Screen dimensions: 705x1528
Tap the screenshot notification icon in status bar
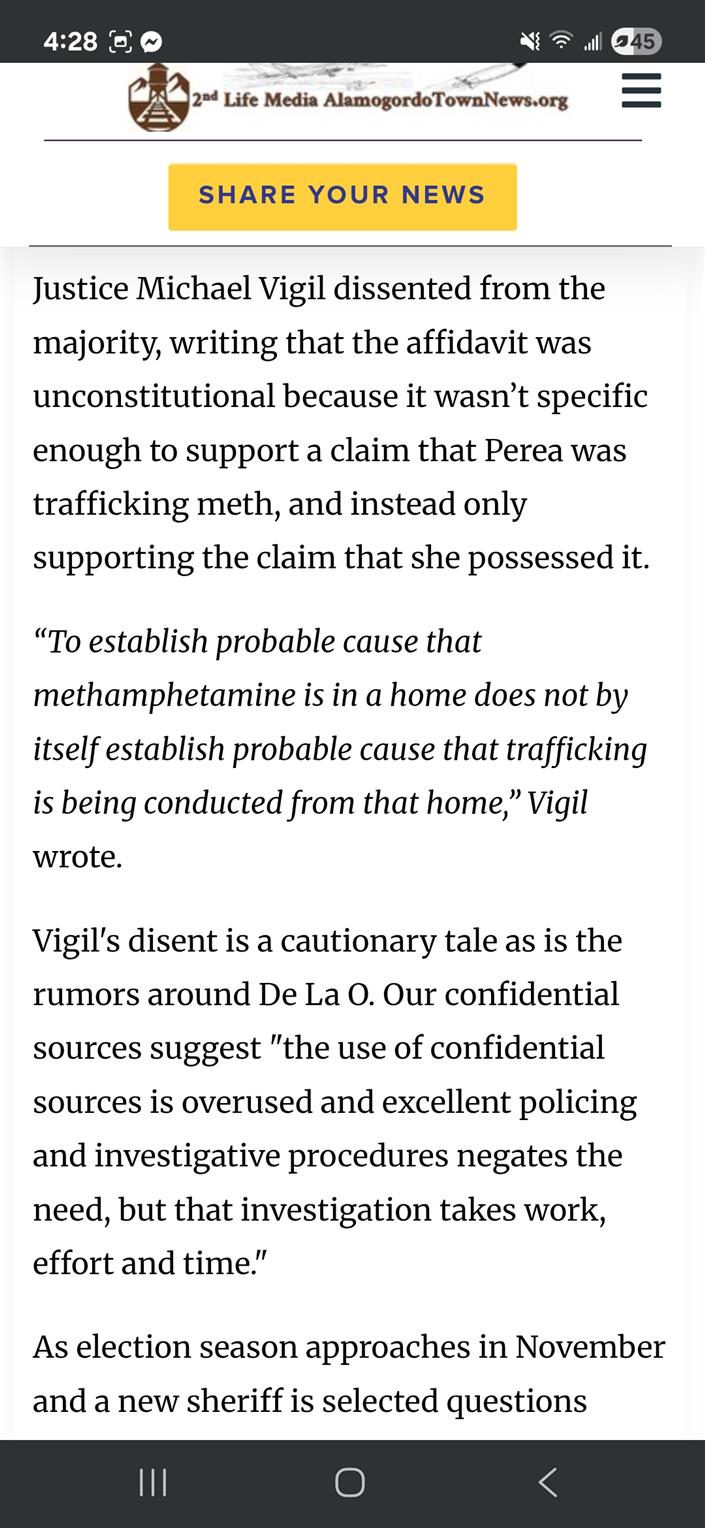(x=120, y=42)
